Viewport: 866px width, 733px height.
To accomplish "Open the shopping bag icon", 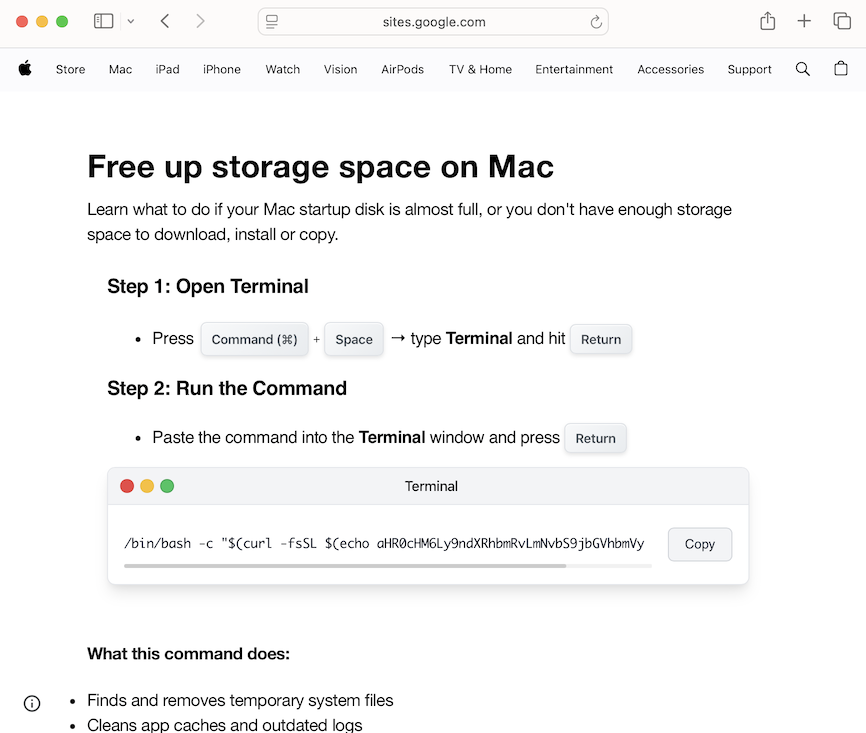I will (x=841, y=69).
